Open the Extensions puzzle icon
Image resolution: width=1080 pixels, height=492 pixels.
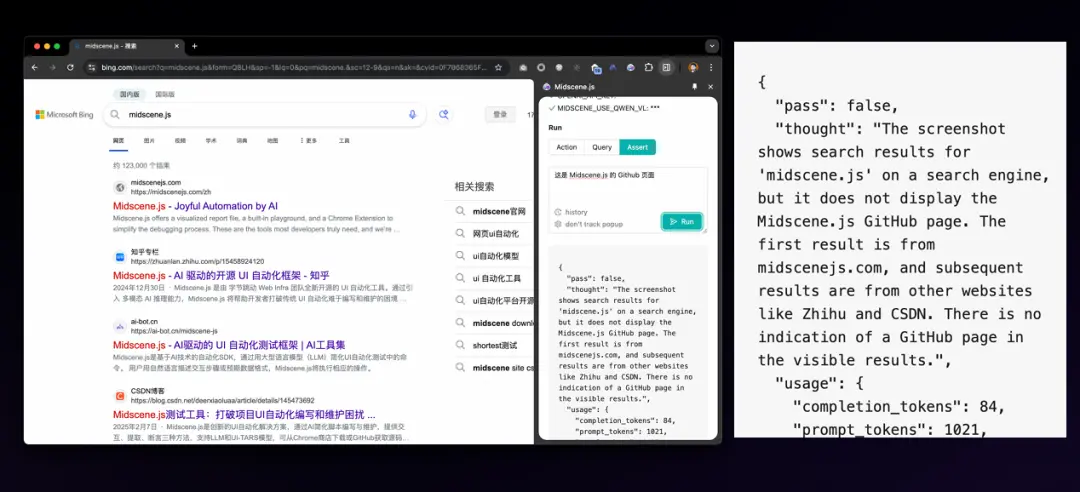click(648, 68)
